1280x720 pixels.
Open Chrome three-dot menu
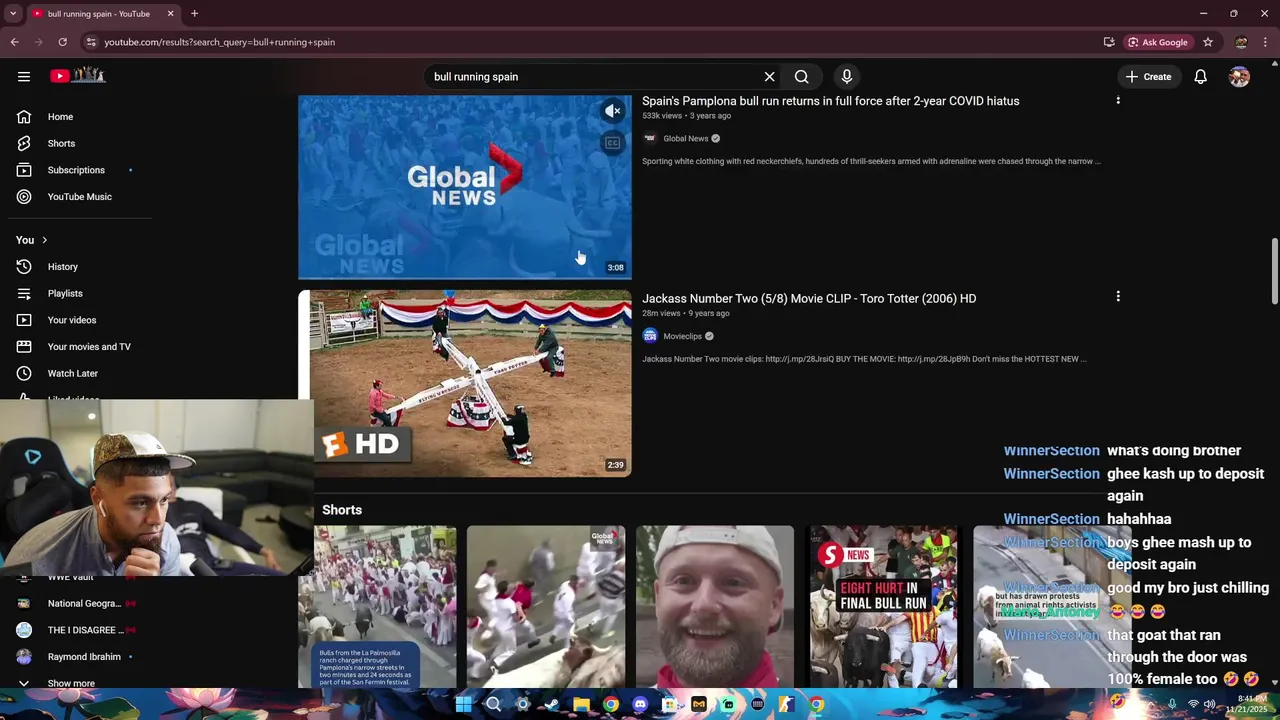[1266, 42]
